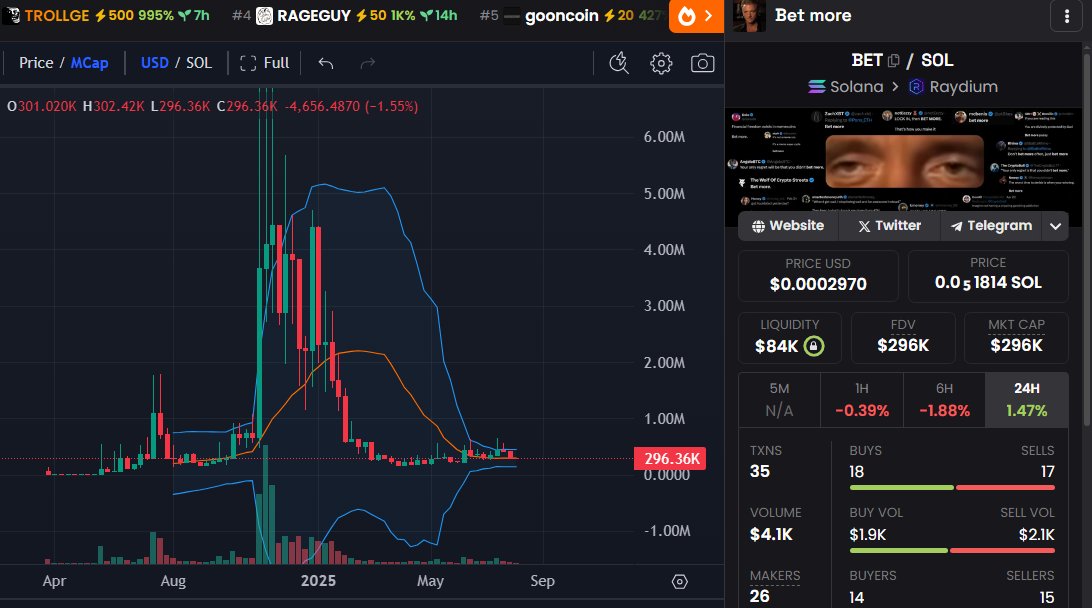The image size is (1092, 608).
Task: Click the BUYERS count 14
Action: point(857,598)
